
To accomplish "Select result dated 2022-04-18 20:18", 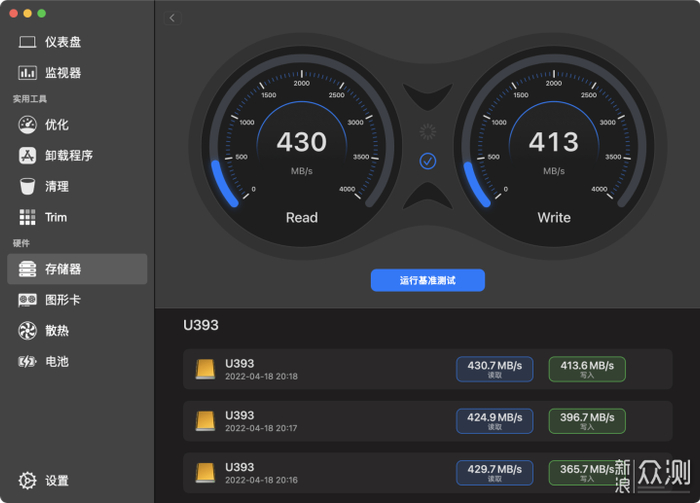I will pos(428,369).
